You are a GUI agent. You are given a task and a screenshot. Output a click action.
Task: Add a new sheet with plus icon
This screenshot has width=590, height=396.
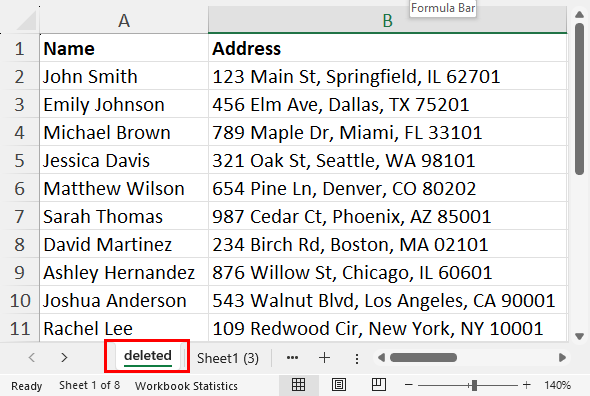[x=324, y=358]
